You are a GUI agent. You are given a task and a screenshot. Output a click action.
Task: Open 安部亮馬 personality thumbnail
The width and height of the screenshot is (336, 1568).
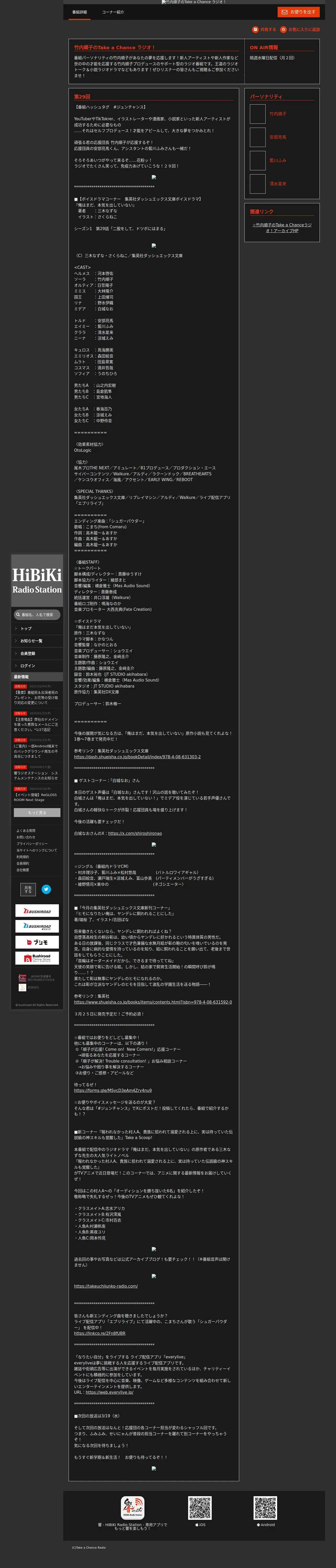[257, 137]
